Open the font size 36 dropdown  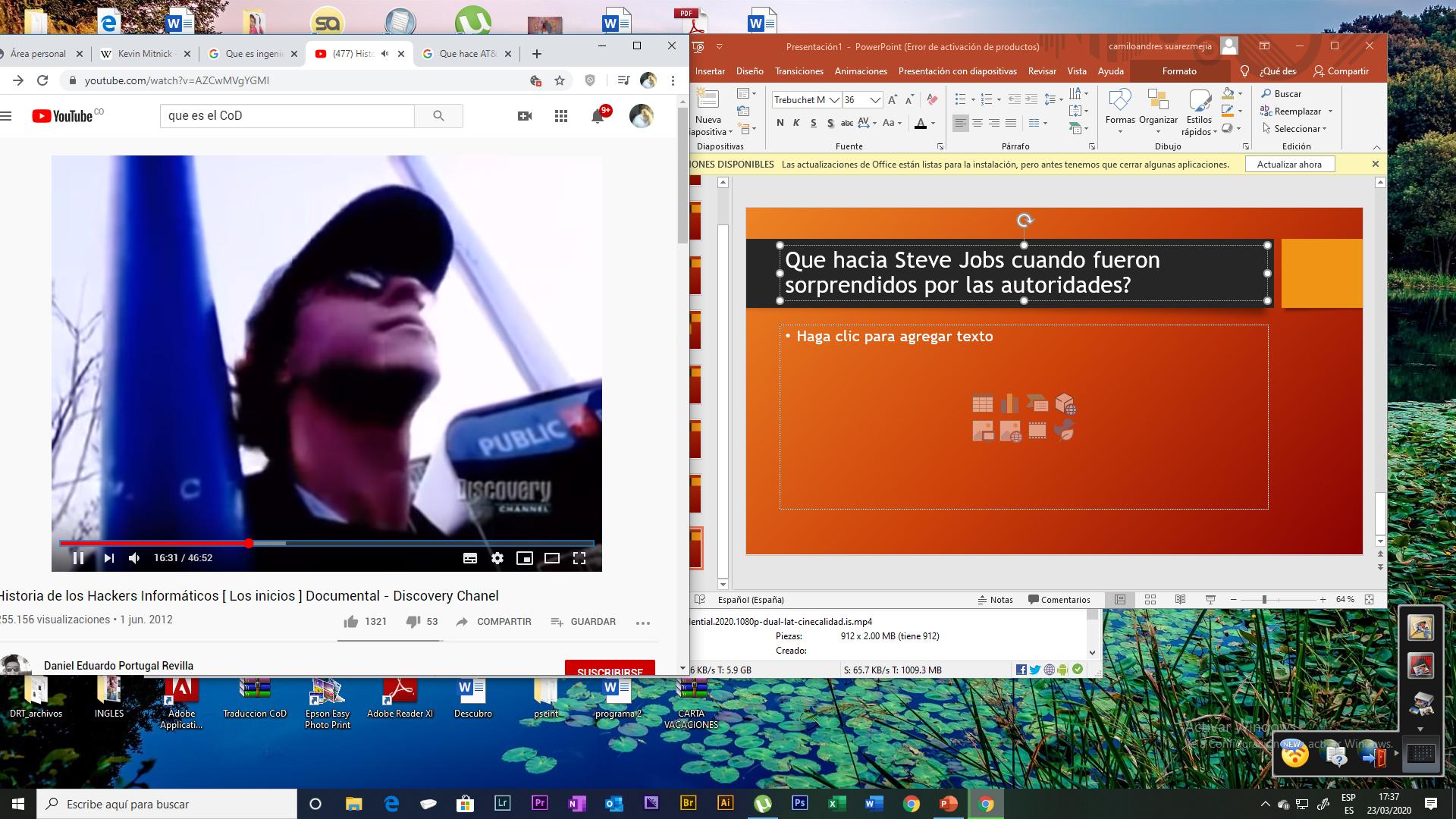(x=875, y=100)
